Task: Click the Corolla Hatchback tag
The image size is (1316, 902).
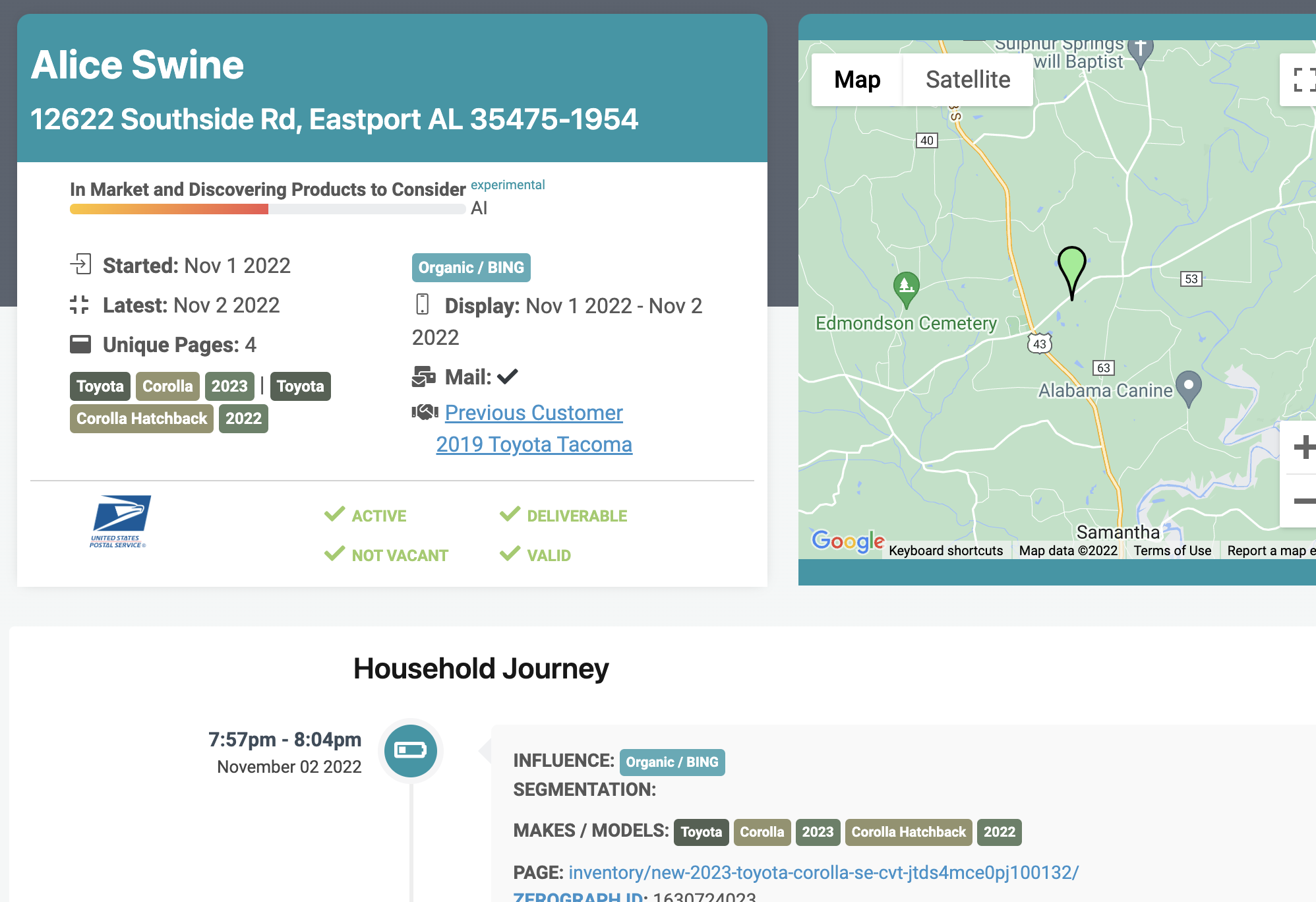Action: click(x=142, y=419)
